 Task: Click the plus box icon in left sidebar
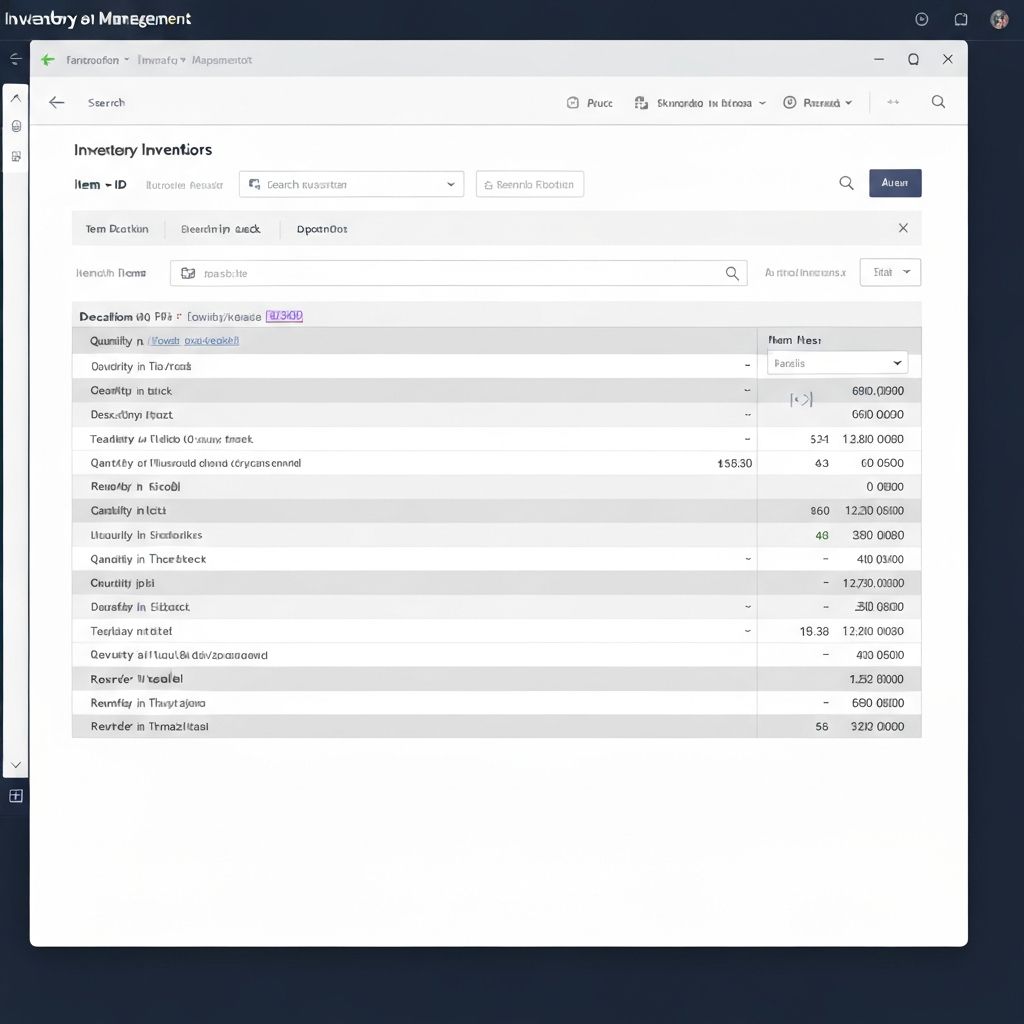[16, 796]
